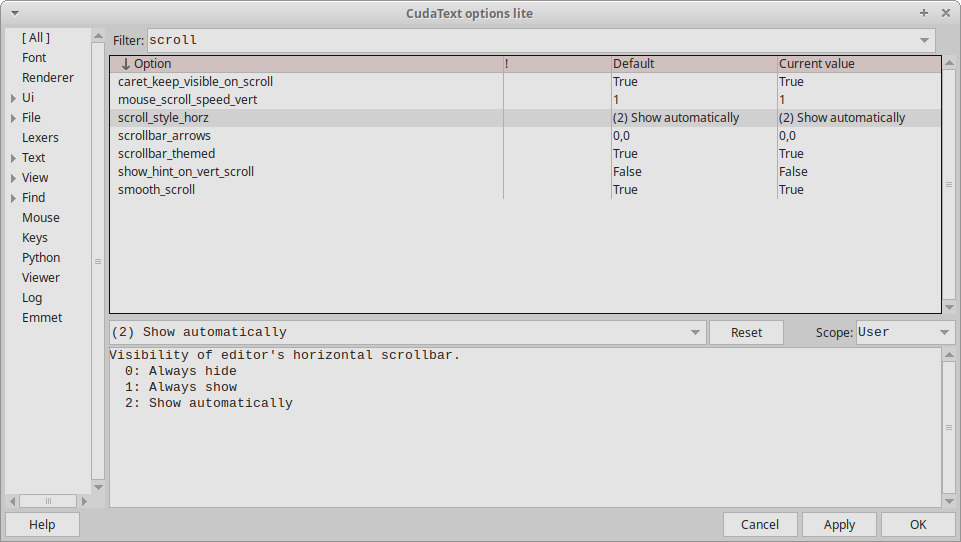Click the sidebar horizontal scroll-right arrow
Screen dimensions: 961x542
tap(85, 502)
